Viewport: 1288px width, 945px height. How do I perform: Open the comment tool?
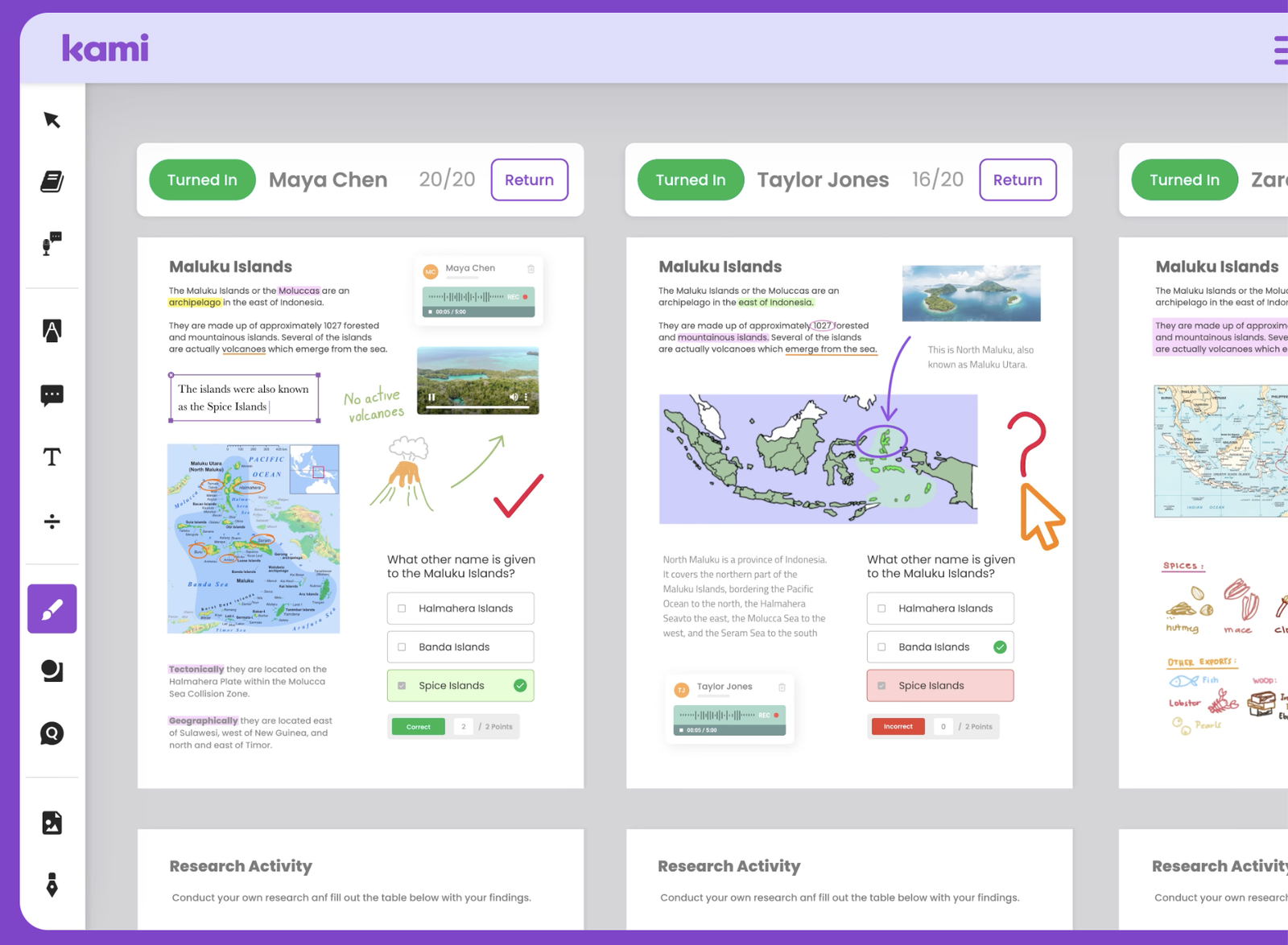(x=52, y=394)
